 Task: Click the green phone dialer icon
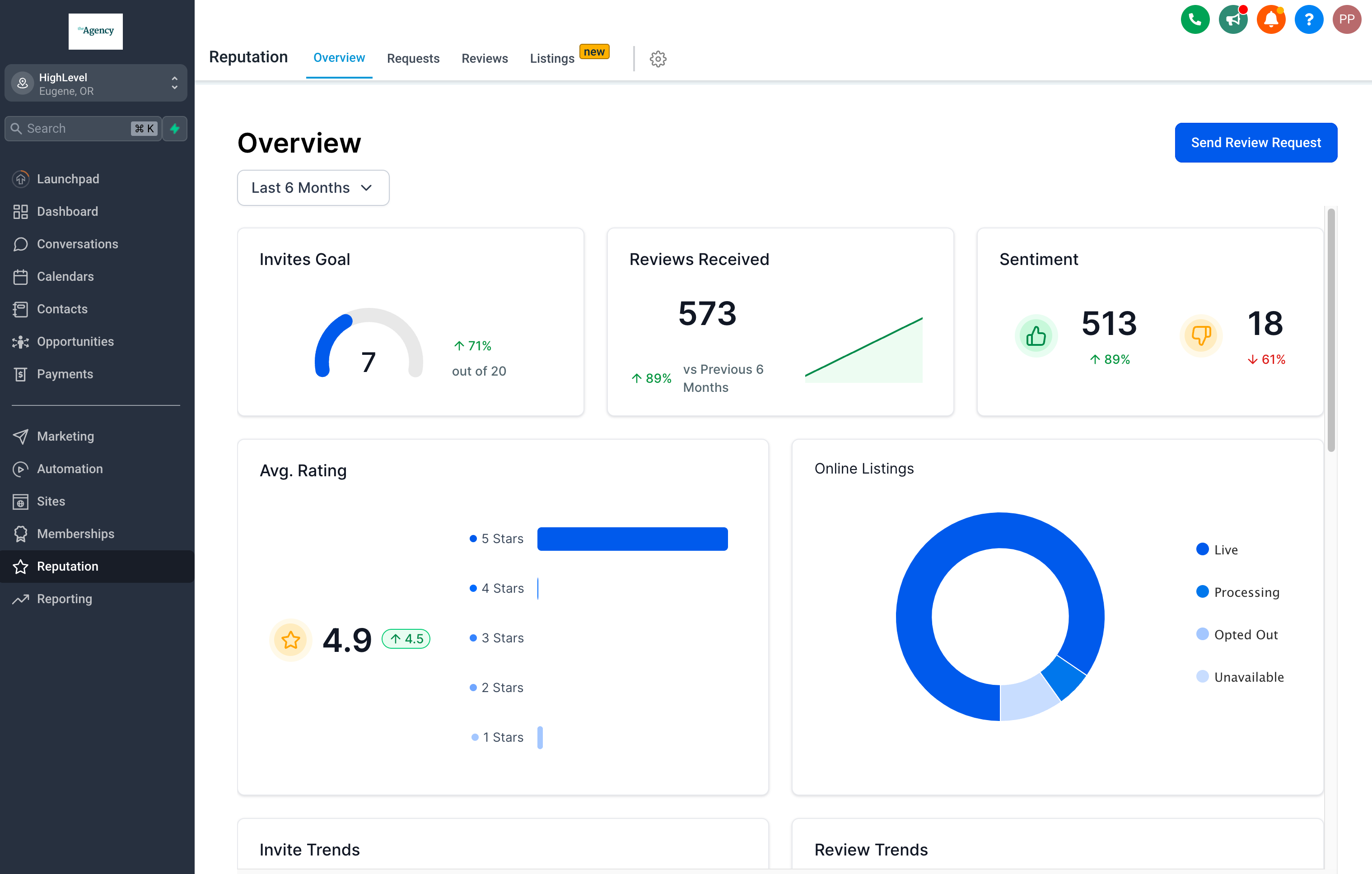pos(1195,20)
